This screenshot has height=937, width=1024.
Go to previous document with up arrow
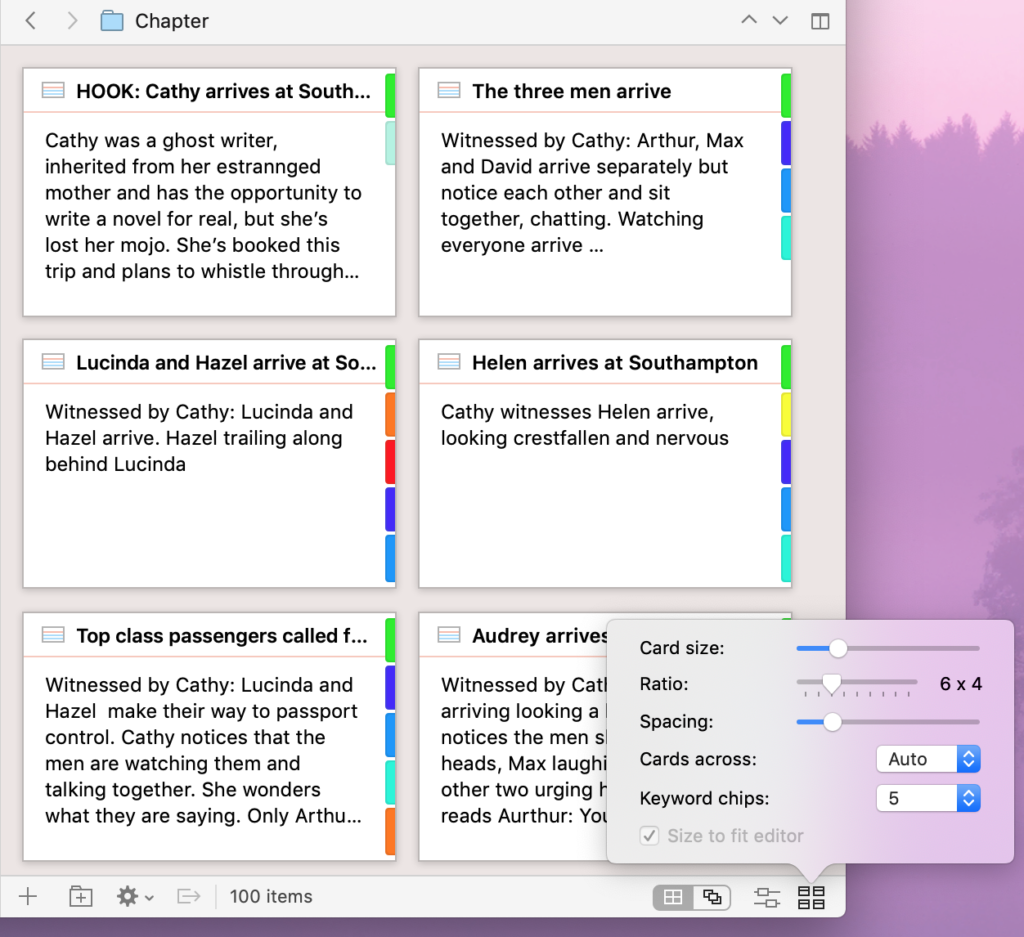(x=748, y=21)
